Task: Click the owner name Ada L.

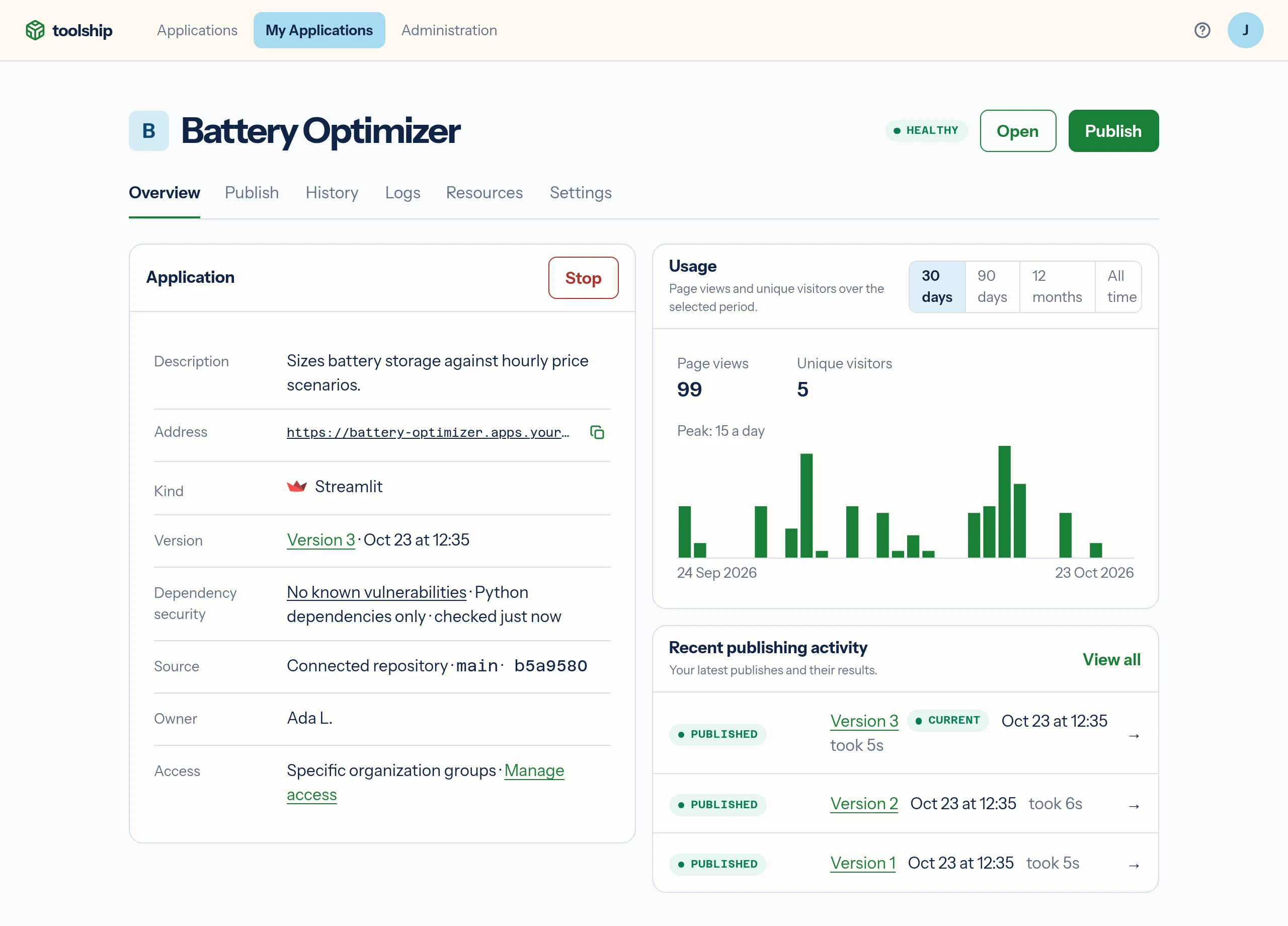Action: (x=309, y=718)
